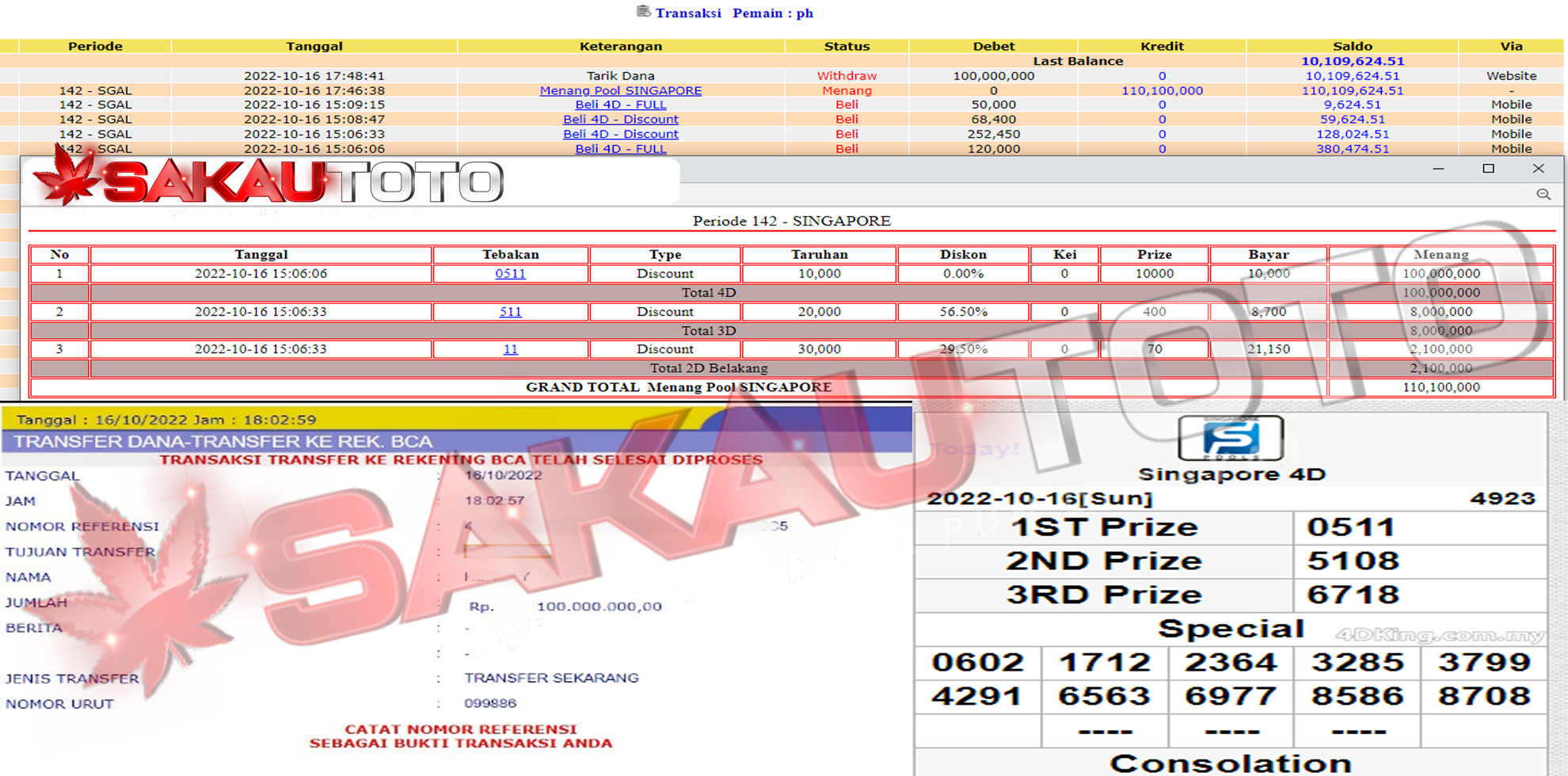Click the Special number 3799
The image size is (1568, 776).
pyautogui.click(x=1484, y=662)
